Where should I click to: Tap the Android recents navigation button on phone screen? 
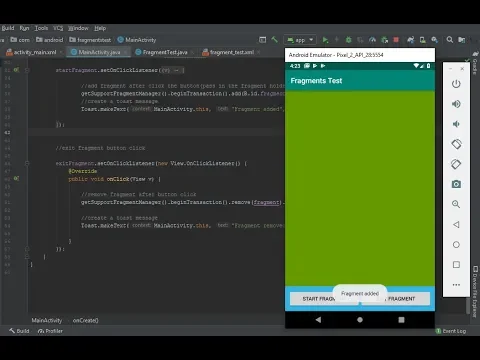click(x=401, y=320)
